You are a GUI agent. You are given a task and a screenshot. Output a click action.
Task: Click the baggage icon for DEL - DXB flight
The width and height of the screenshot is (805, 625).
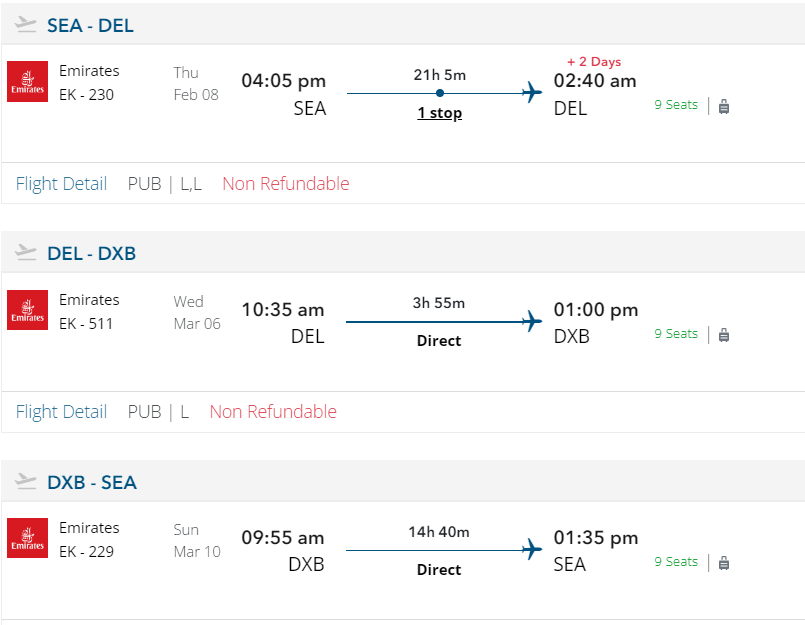click(x=724, y=335)
